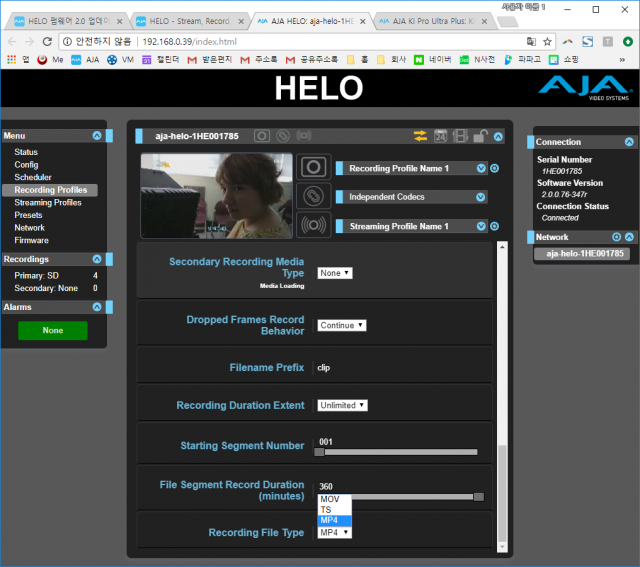640x567 pixels.
Task: Open the Recording Profile Name 1 dropdown
Action: click(481, 168)
